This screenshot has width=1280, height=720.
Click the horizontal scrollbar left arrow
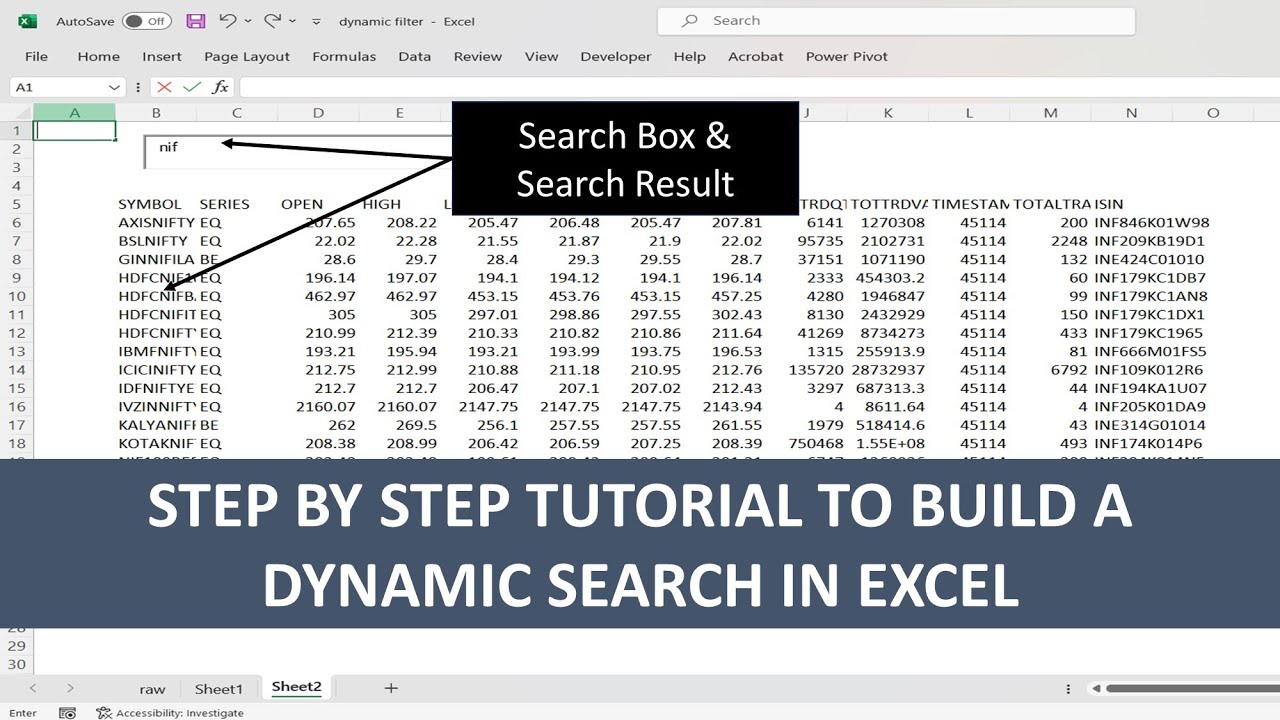pyautogui.click(x=1096, y=688)
